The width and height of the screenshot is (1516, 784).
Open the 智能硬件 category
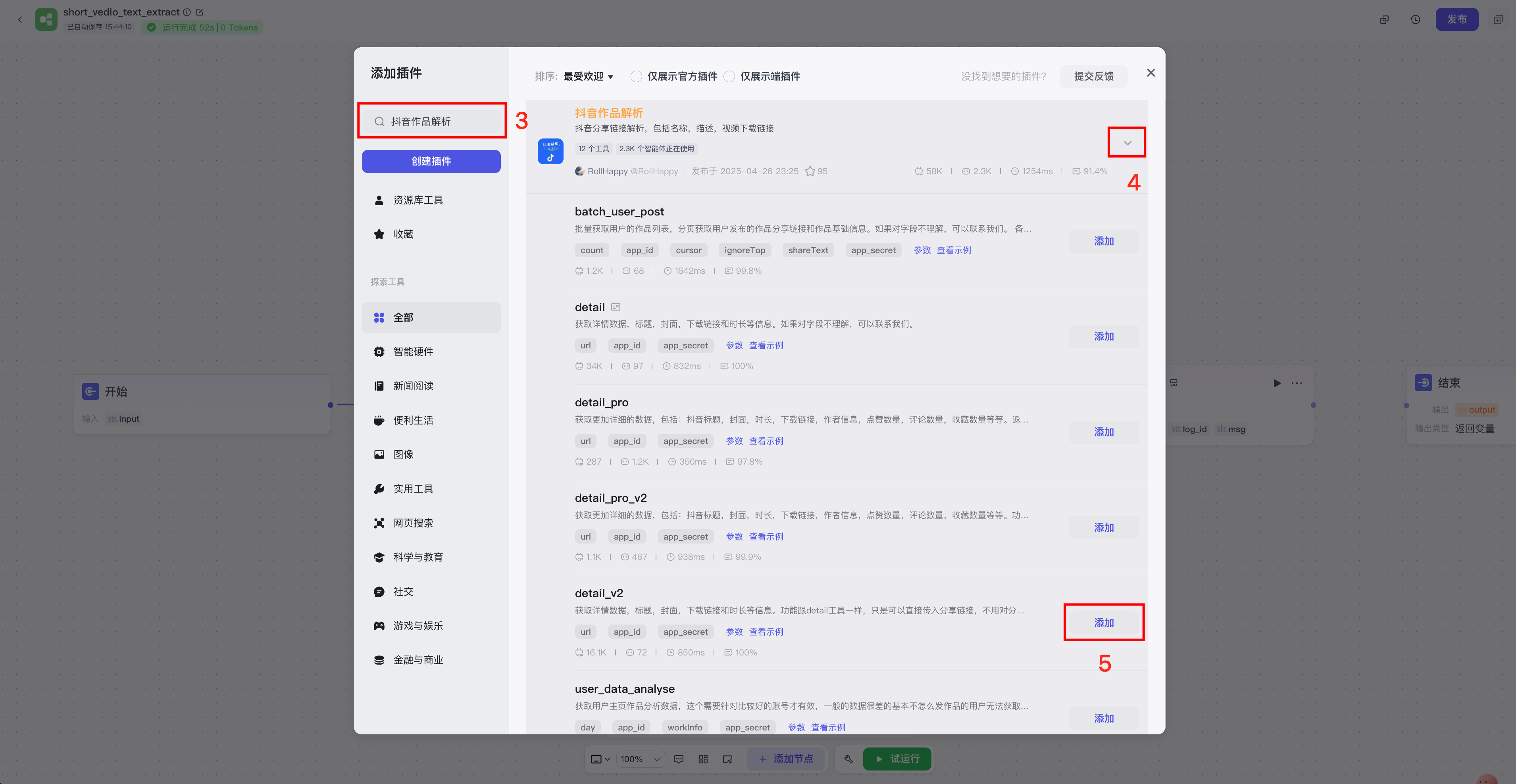pyautogui.click(x=431, y=352)
